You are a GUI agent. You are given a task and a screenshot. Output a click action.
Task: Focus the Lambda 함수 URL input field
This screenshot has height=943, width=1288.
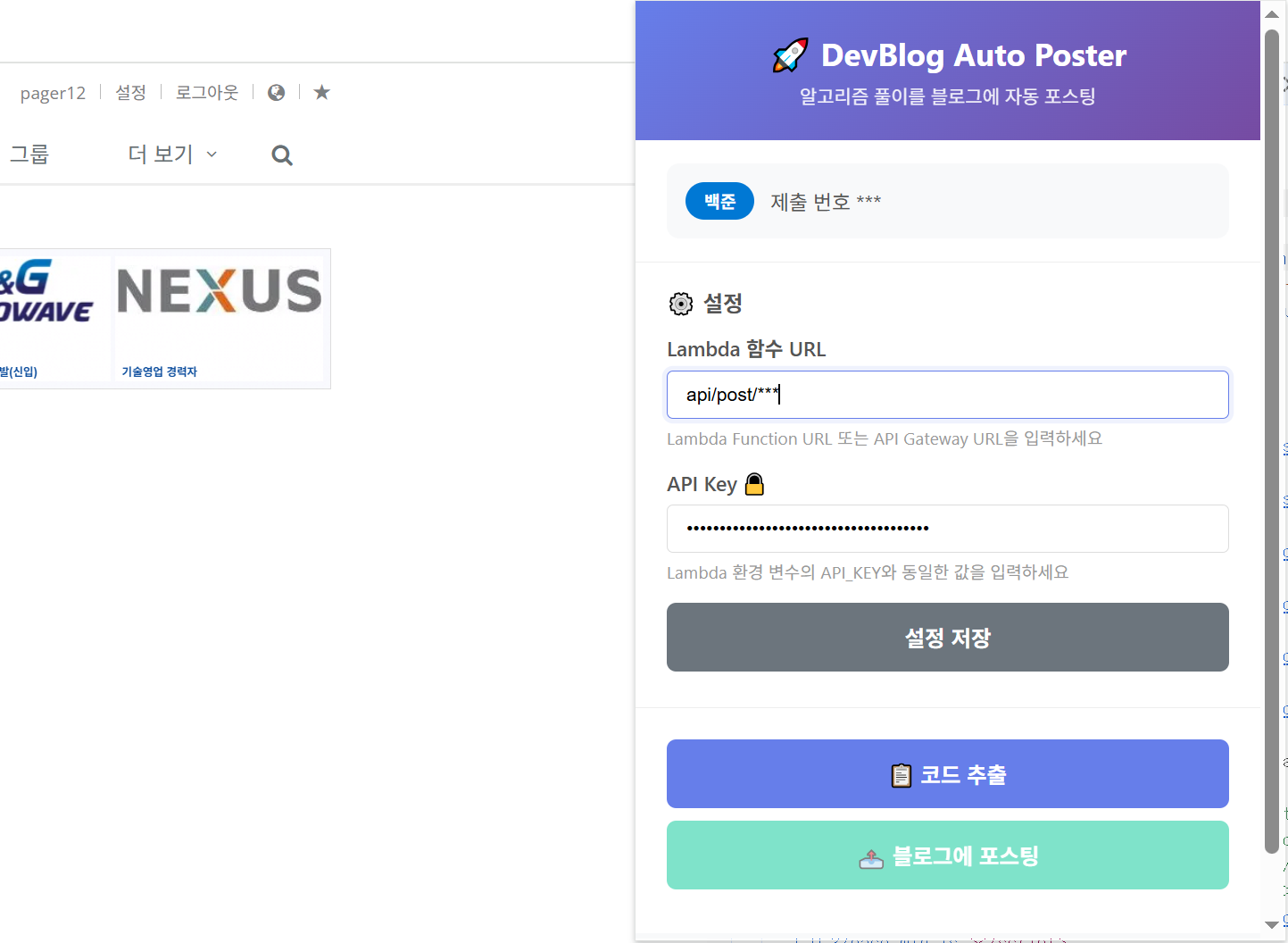pos(947,395)
